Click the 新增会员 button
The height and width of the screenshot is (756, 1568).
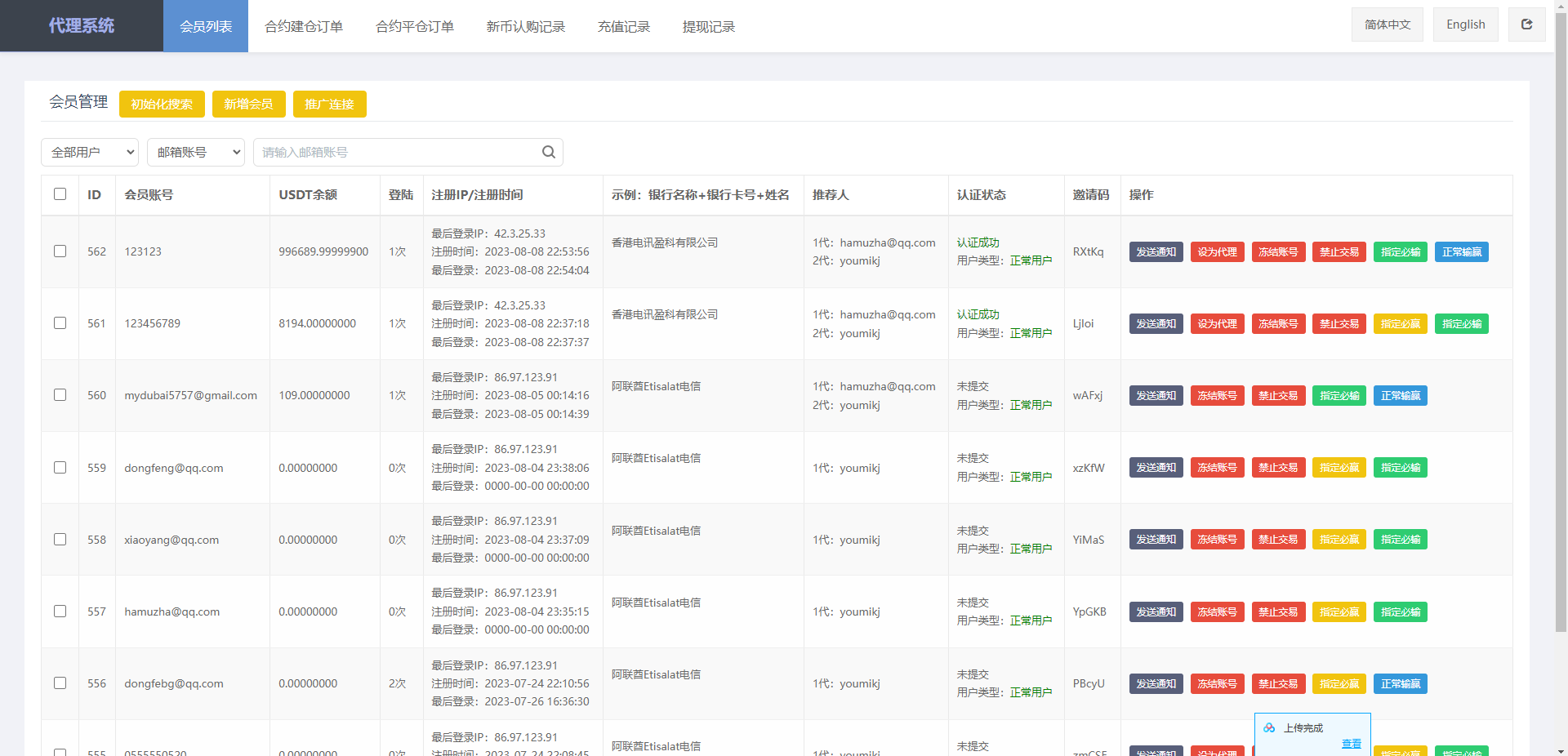point(248,104)
